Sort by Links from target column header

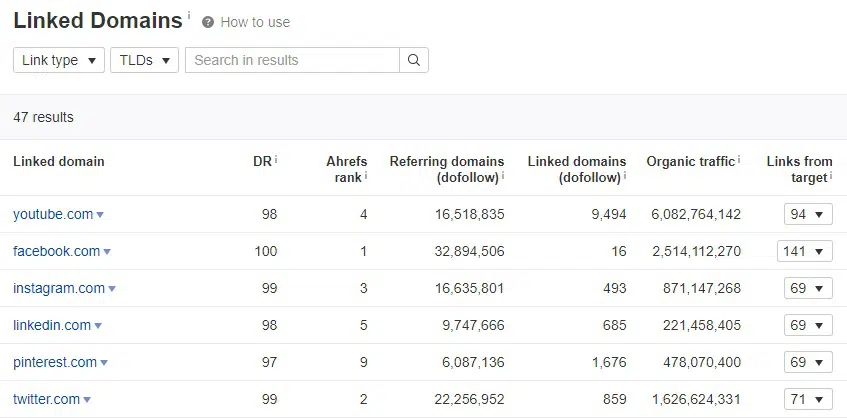click(799, 169)
